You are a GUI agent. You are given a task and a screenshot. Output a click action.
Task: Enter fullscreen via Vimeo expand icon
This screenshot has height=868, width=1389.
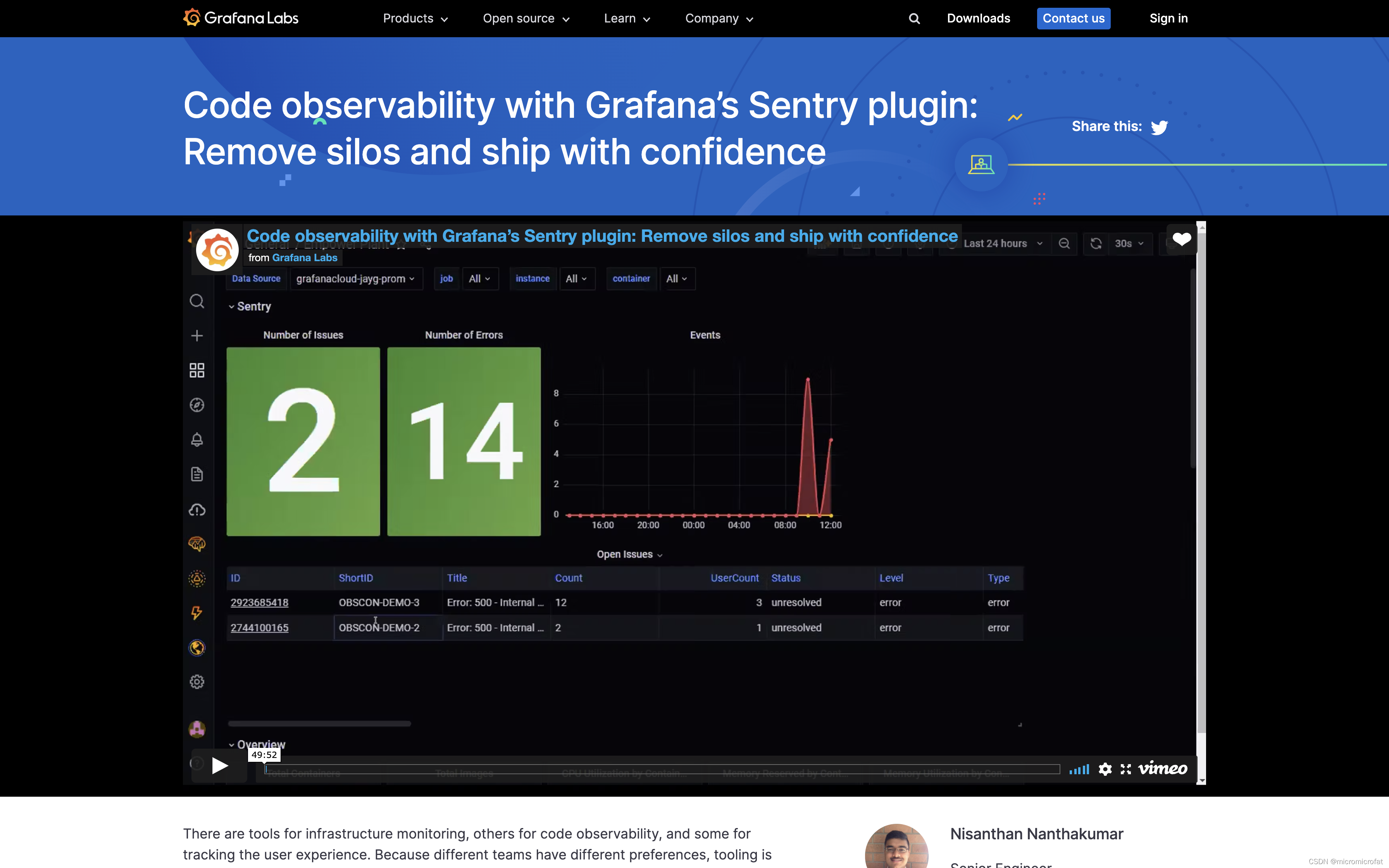pyautogui.click(x=1125, y=769)
